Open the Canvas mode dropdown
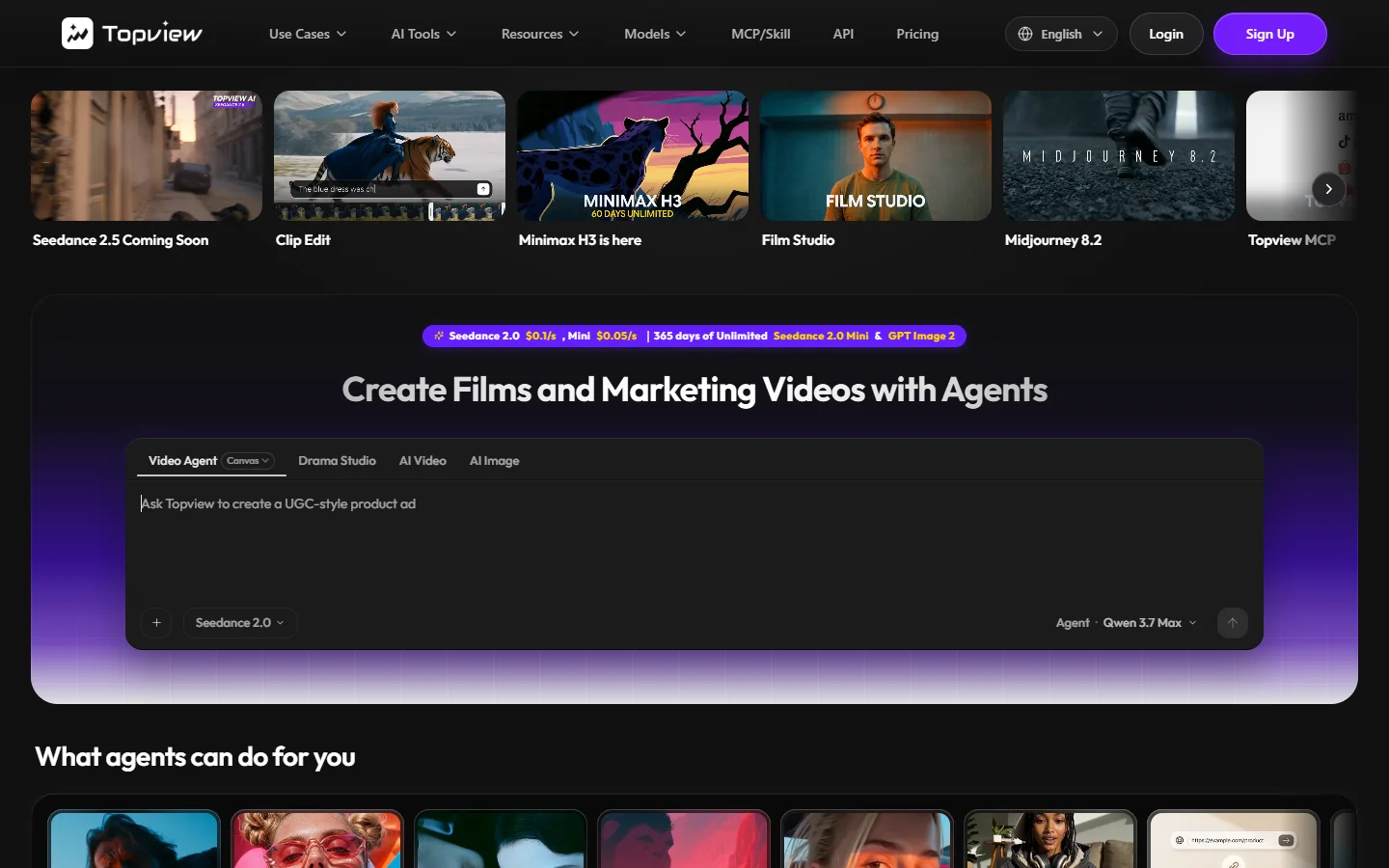Viewport: 1389px width, 868px height. tap(248, 461)
